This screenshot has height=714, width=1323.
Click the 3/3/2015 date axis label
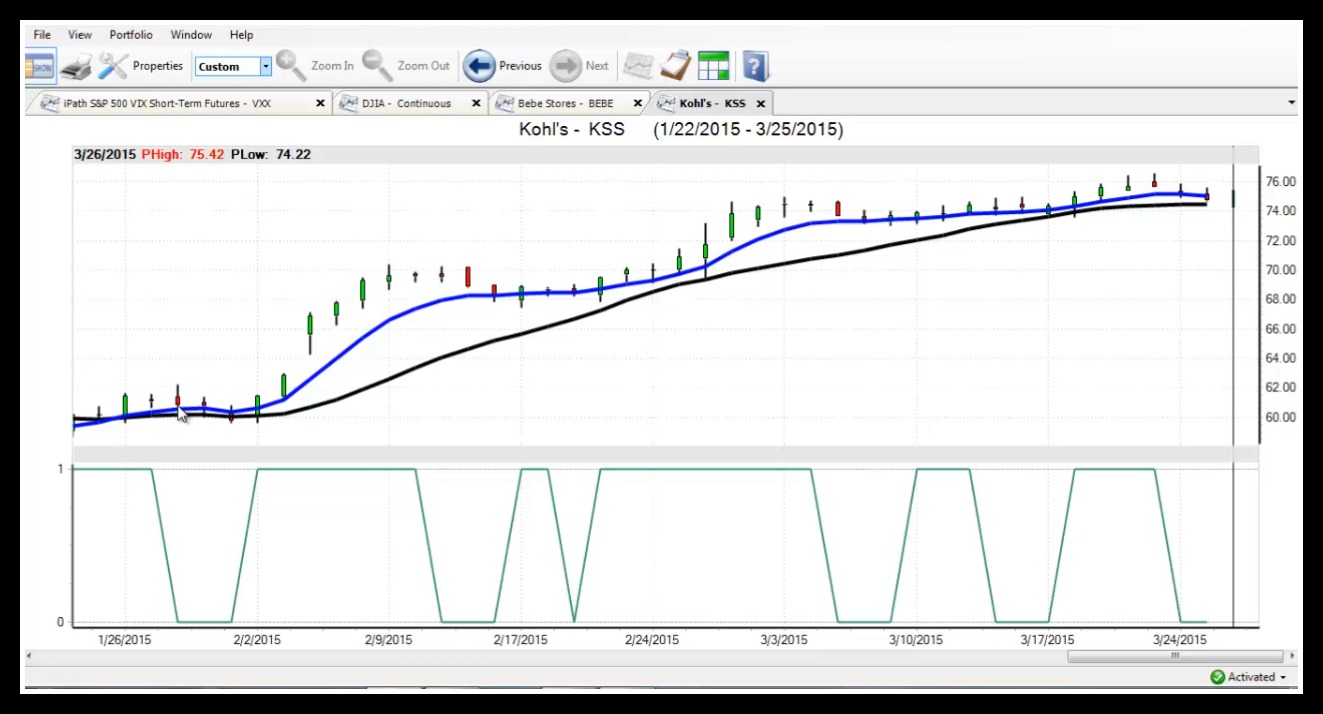point(784,640)
